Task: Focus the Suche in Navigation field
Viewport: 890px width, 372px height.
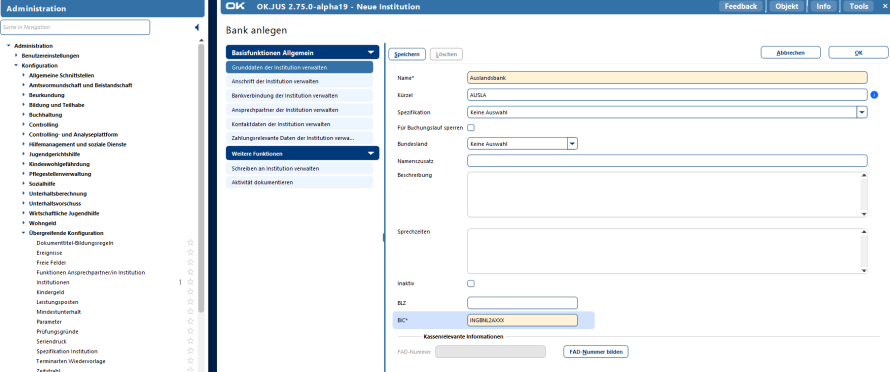Action: click(x=75, y=27)
